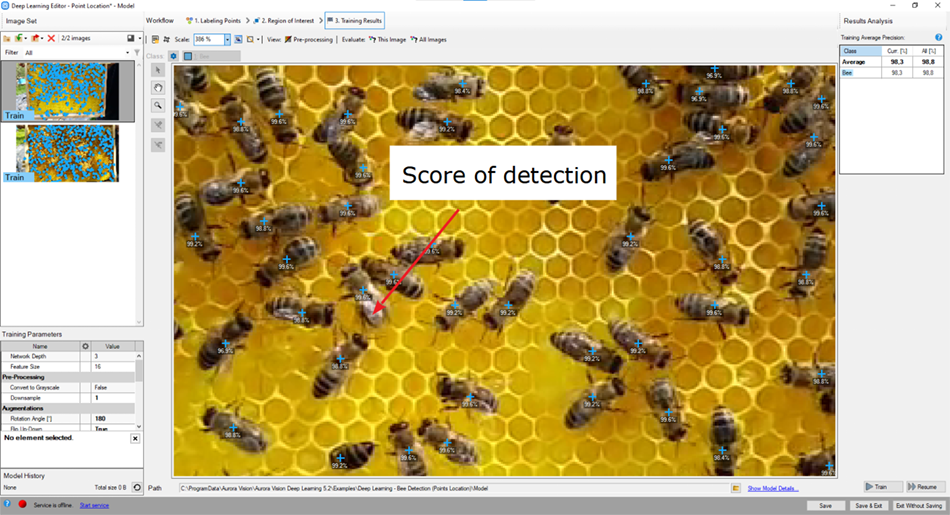950x515 pixels.
Task: Go to 1. Labeling Points step
Action: (213, 21)
